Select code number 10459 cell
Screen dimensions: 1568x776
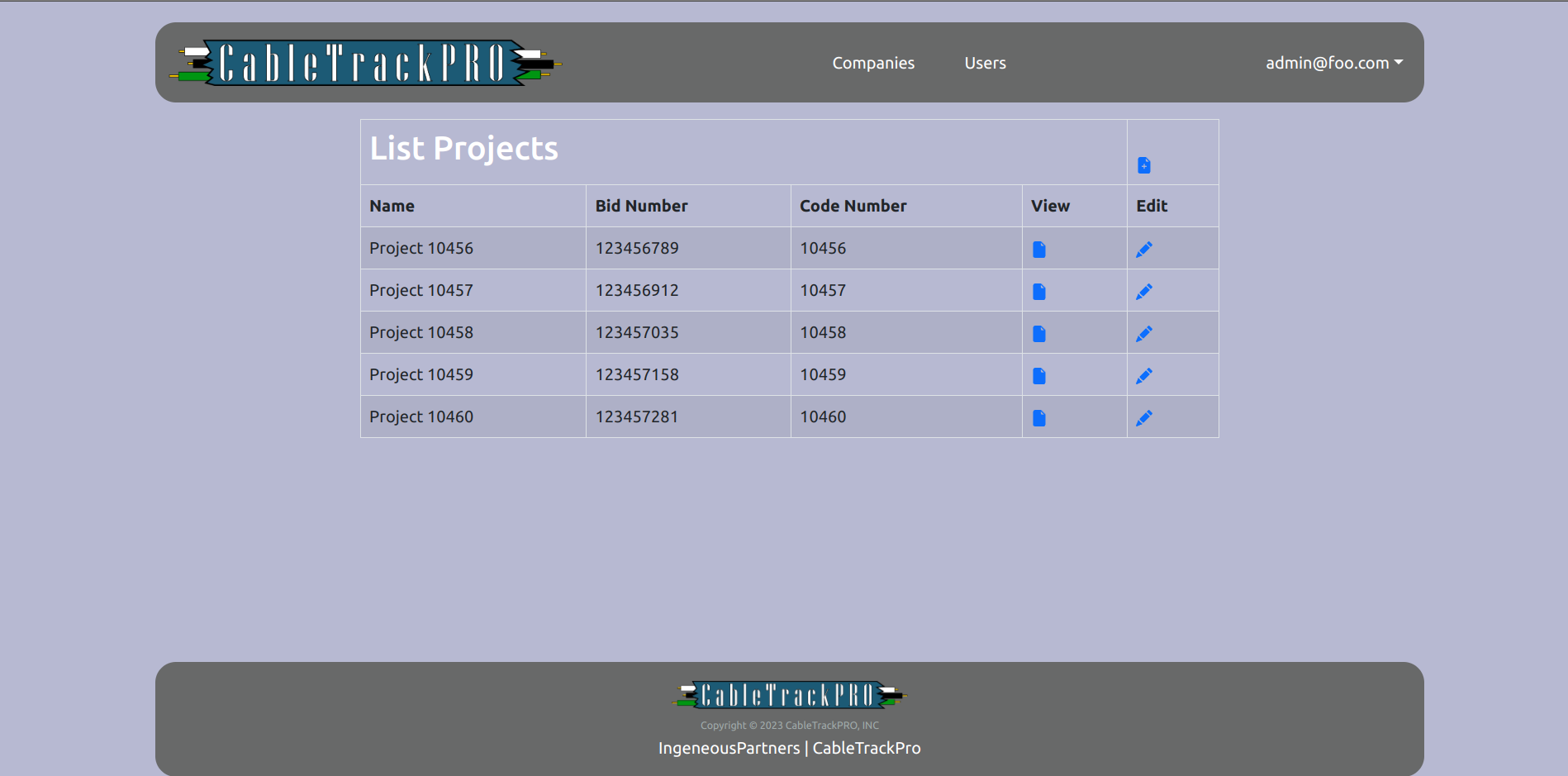[x=906, y=374]
